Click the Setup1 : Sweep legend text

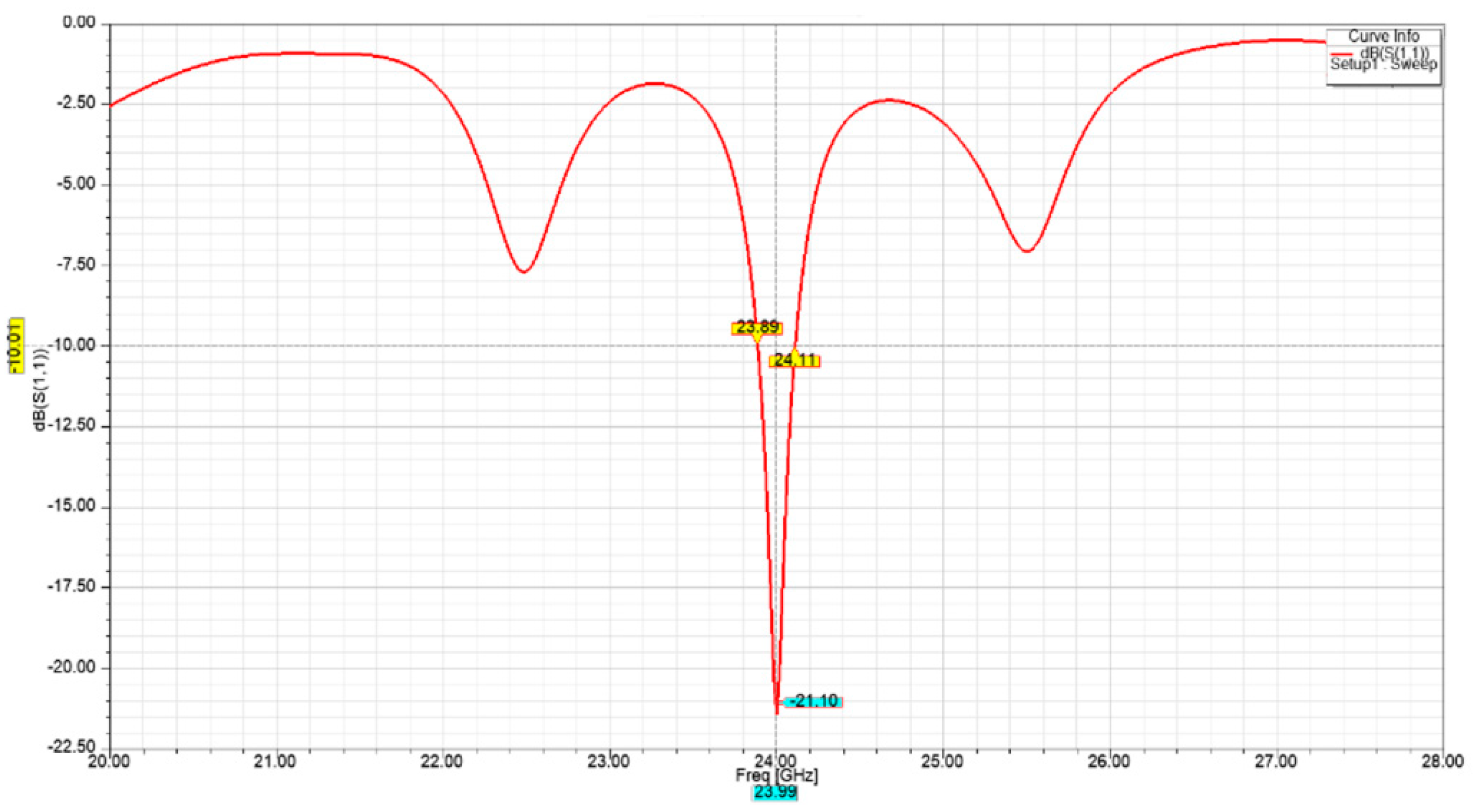point(1383,64)
